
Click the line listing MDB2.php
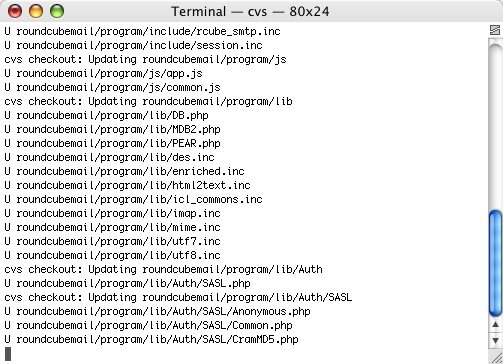click(112, 129)
